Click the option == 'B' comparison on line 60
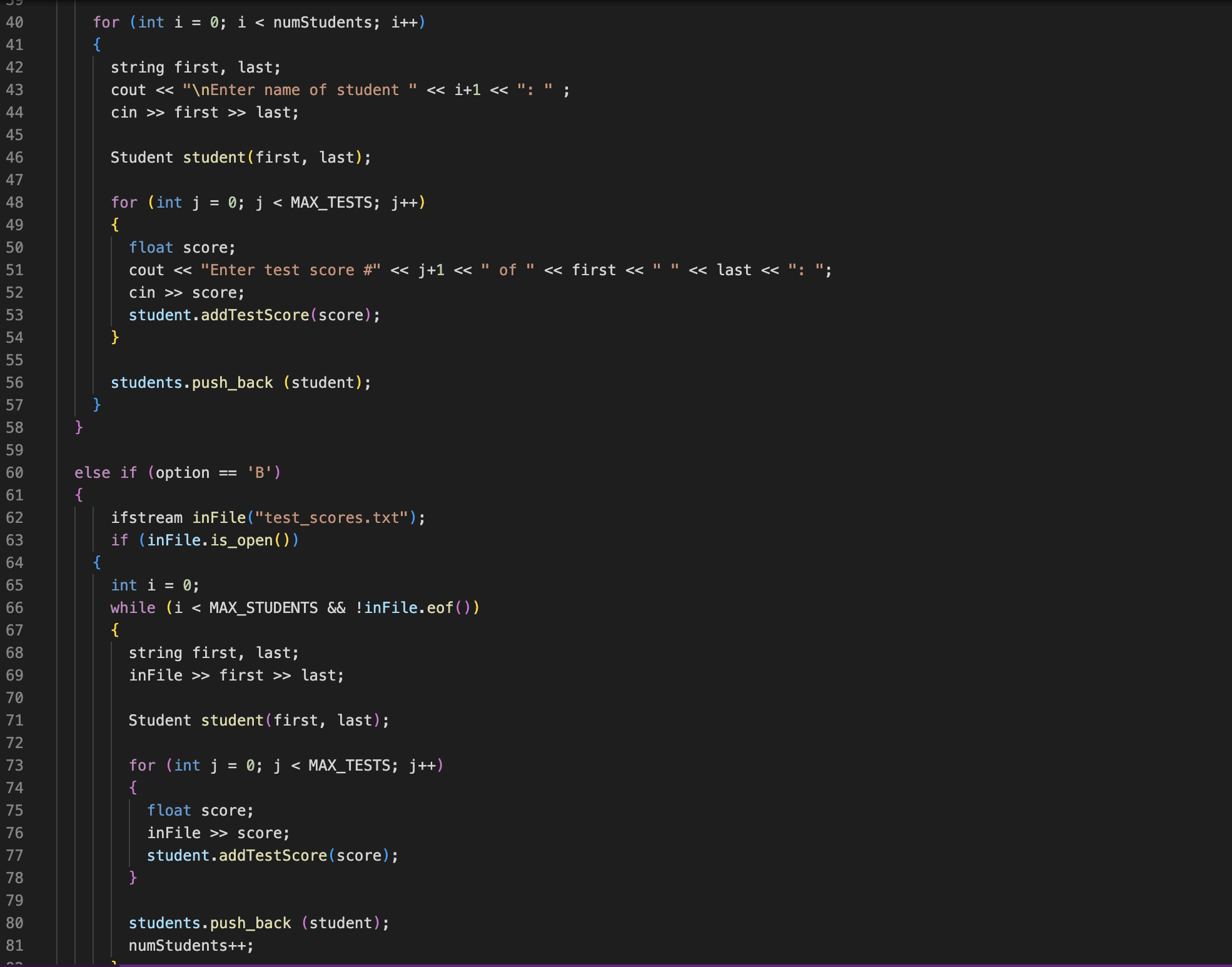This screenshot has width=1232, height=967. (x=213, y=472)
